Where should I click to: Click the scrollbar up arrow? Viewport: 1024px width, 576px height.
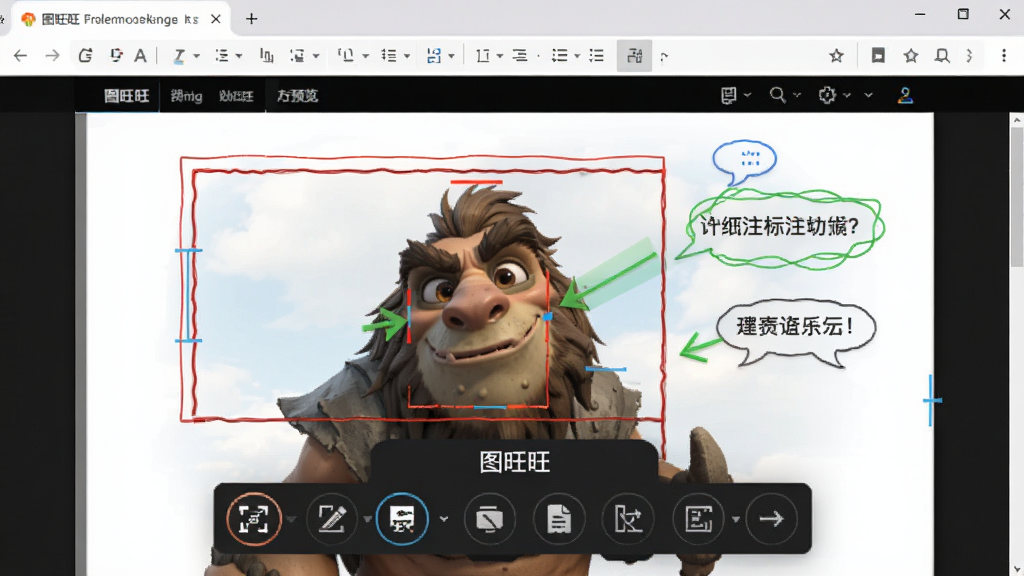coord(1017,120)
